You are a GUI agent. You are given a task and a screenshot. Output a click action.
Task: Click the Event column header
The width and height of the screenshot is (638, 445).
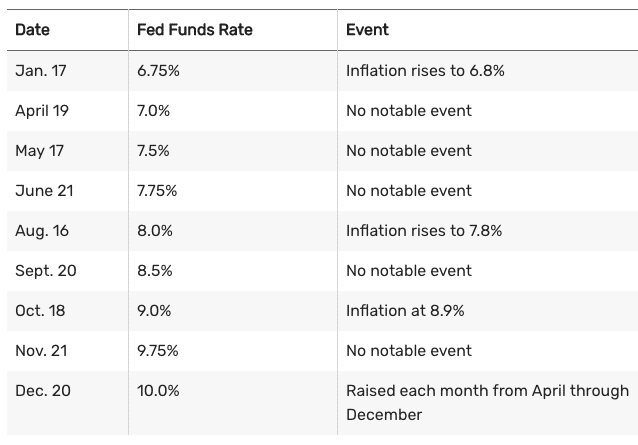367,30
